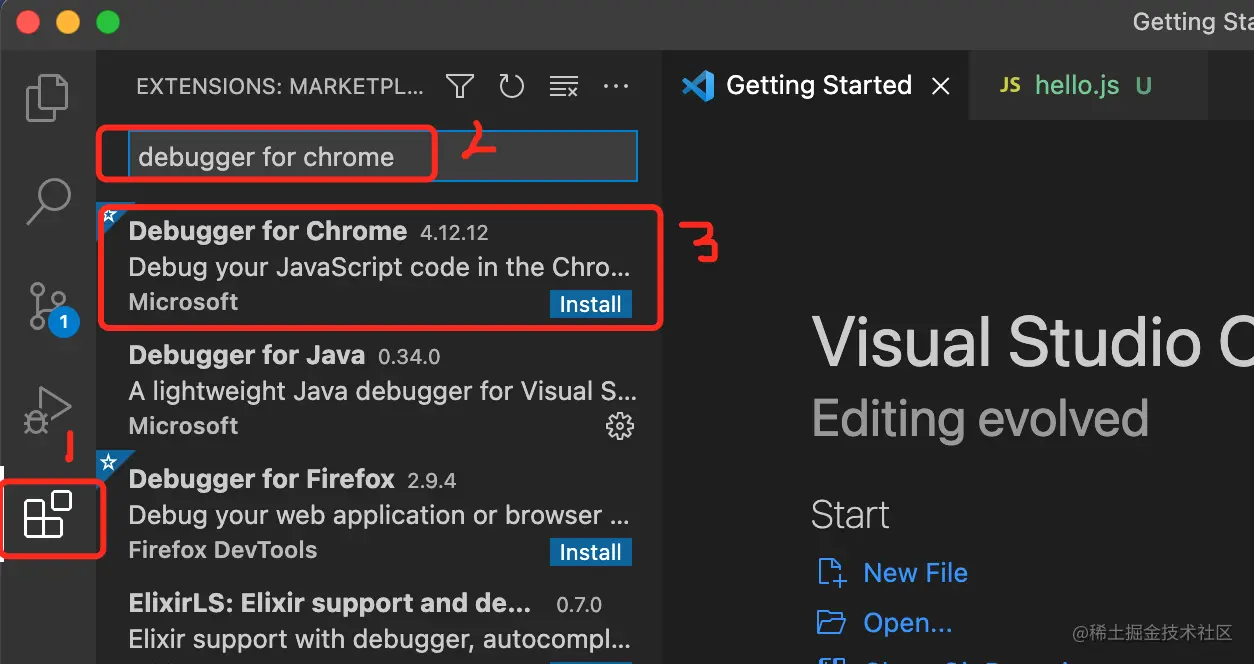Switch to the Getting Started tab
The height and width of the screenshot is (664, 1254).
coord(818,86)
